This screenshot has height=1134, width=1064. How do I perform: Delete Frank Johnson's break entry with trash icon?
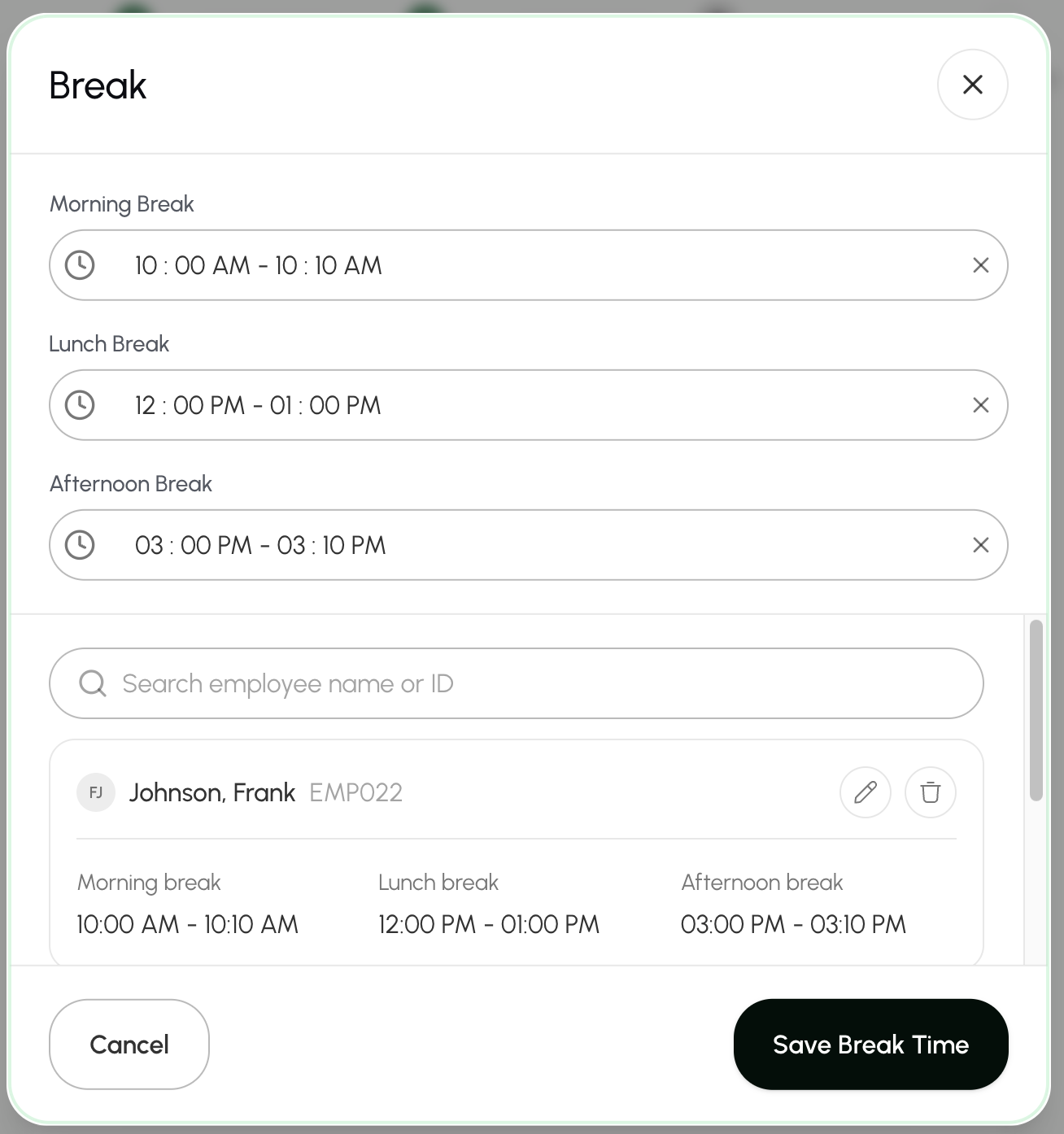tap(931, 792)
